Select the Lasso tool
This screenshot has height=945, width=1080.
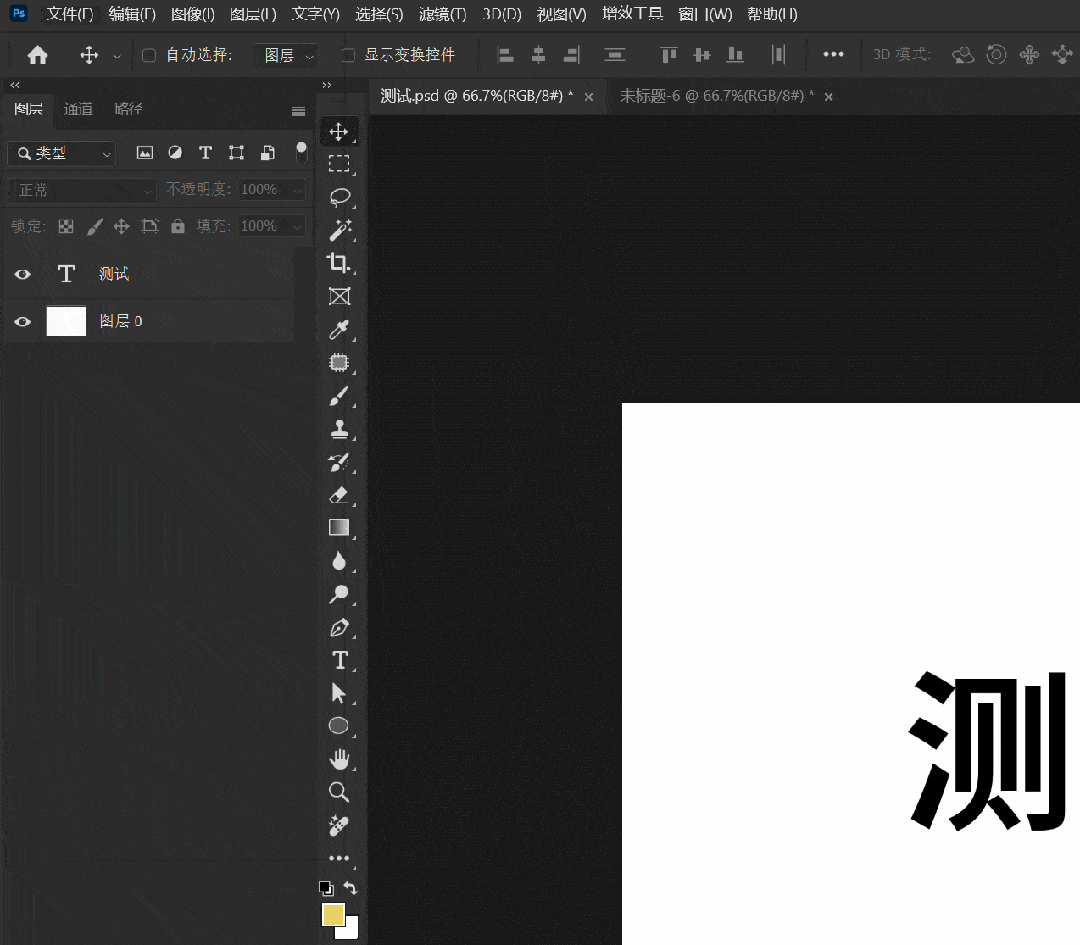(340, 197)
